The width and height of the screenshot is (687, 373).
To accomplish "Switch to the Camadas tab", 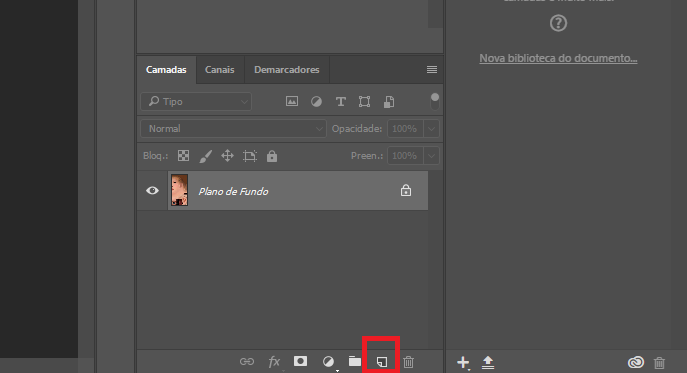I will pyautogui.click(x=166, y=70).
